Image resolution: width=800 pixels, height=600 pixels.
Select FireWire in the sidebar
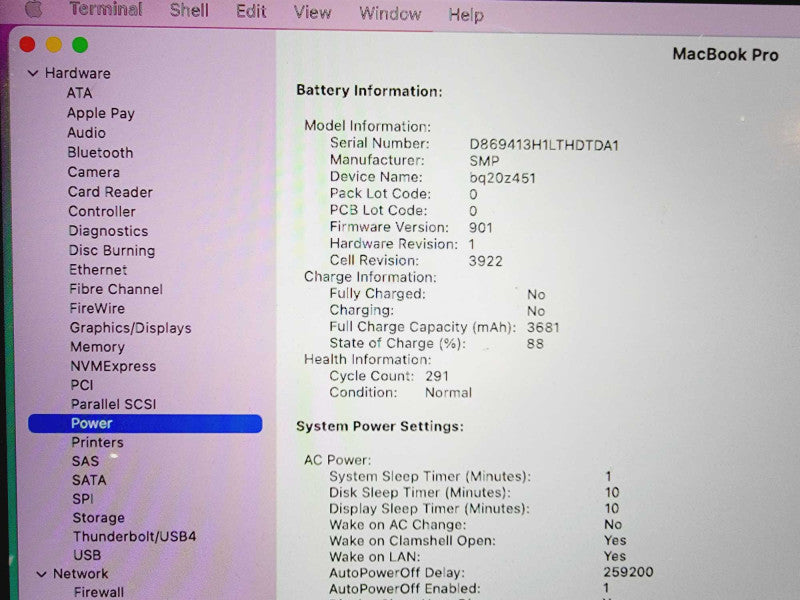pyautogui.click(x=97, y=308)
